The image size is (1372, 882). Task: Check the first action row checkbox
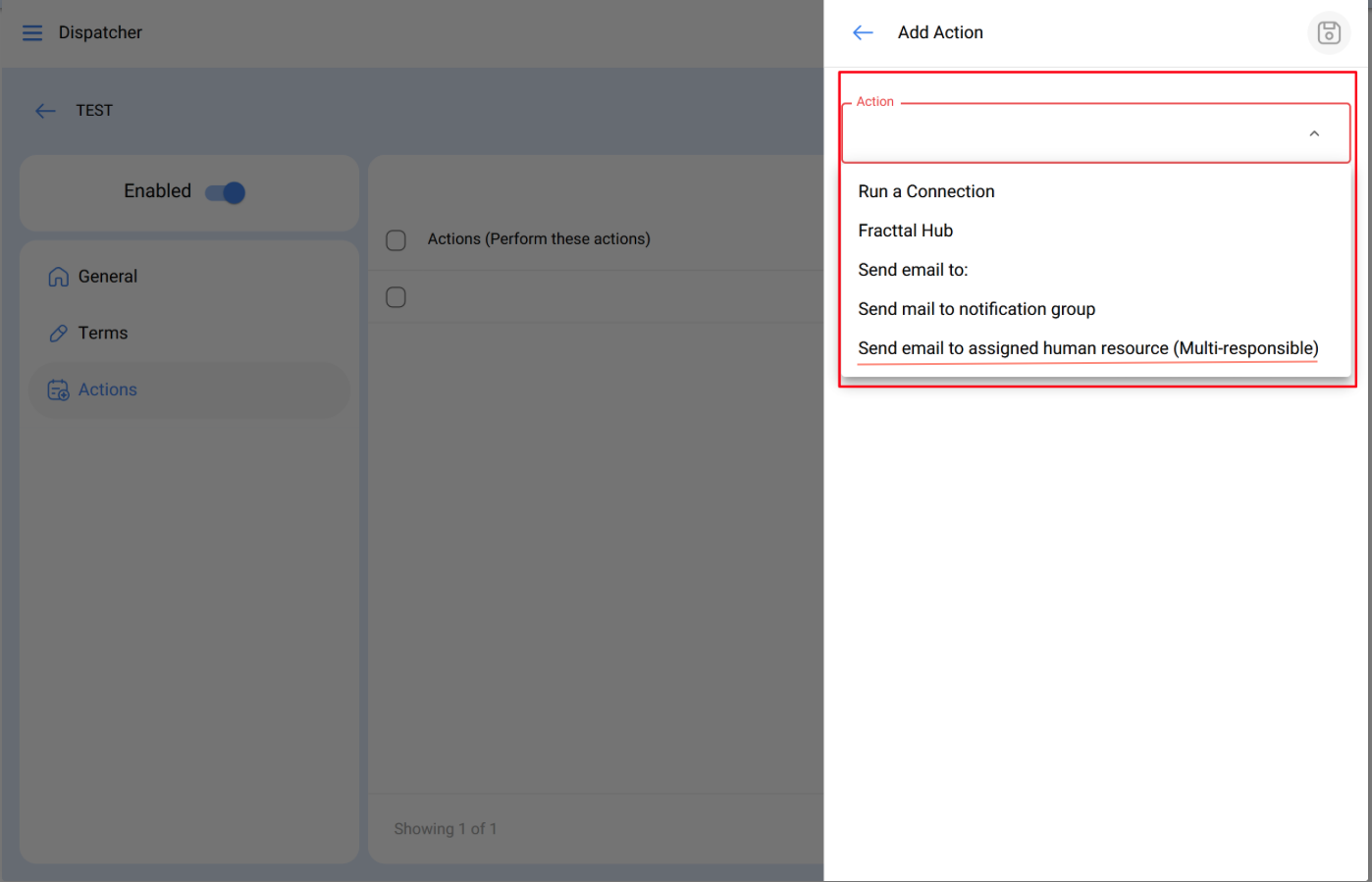pyautogui.click(x=396, y=297)
